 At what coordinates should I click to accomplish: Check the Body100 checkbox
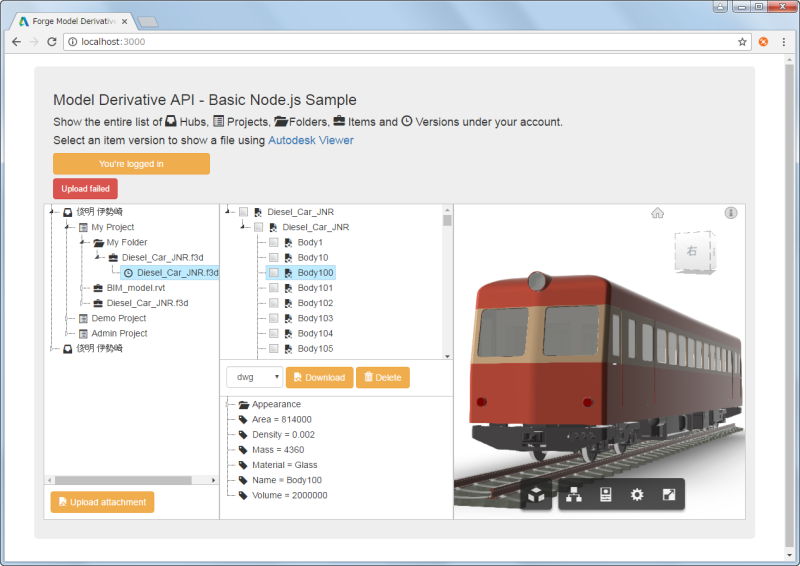point(273,273)
